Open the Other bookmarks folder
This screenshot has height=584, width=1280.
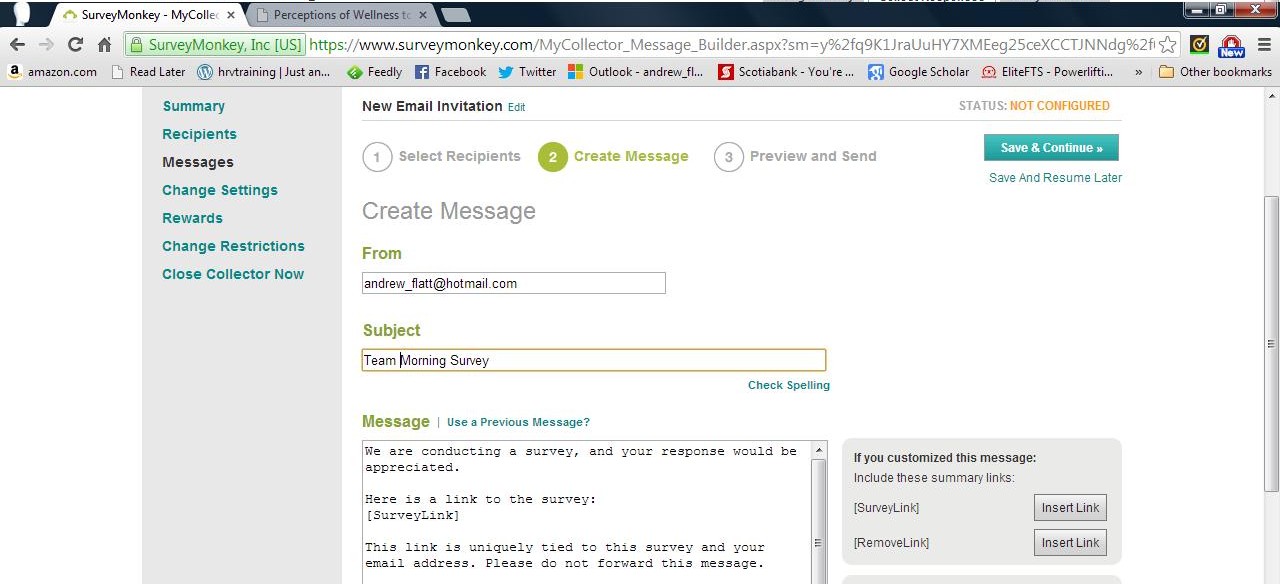pyautogui.click(x=1215, y=72)
